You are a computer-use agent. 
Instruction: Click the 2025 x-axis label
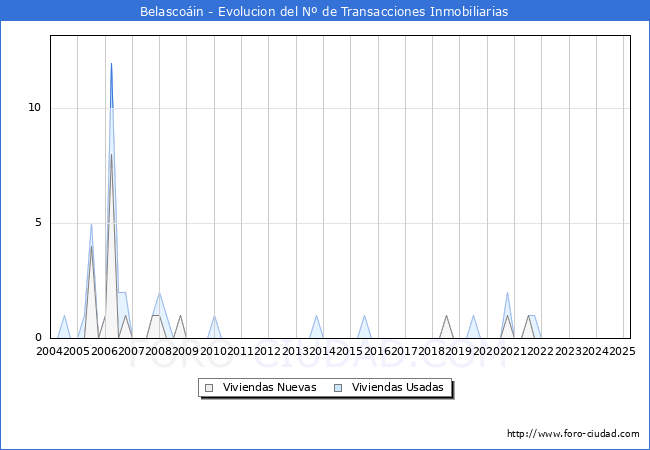[x=622, y=351]
